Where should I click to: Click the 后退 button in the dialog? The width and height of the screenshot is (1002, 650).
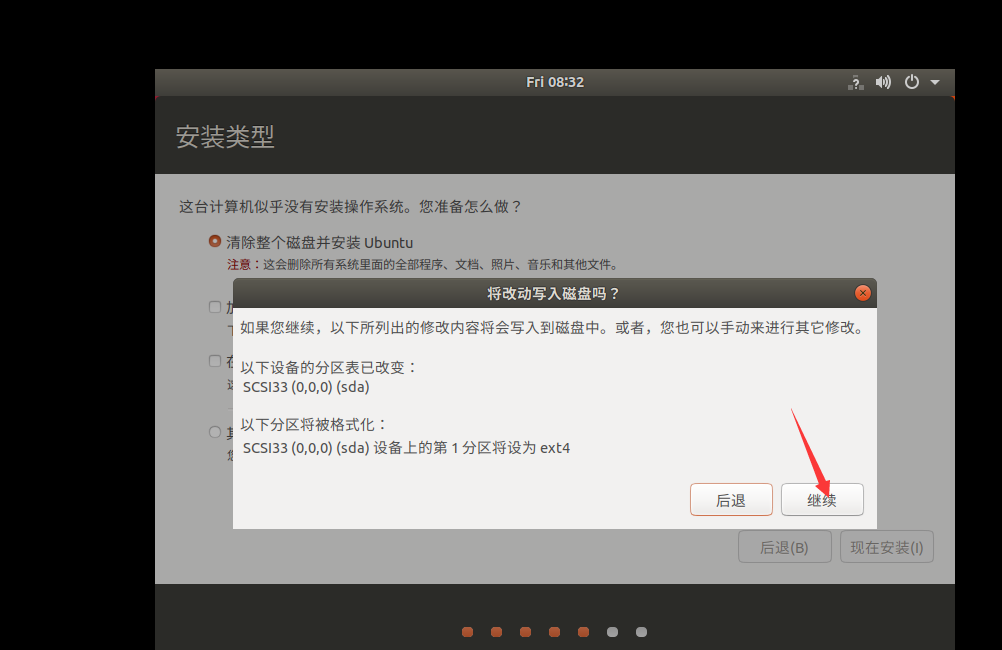tap(731, 500)
